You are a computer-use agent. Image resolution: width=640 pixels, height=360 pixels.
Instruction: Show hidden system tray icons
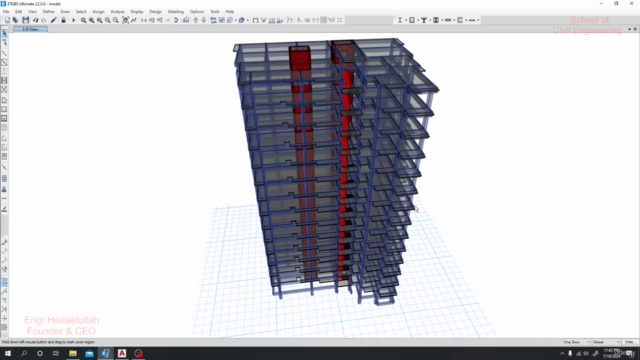(x=562, y=353)
